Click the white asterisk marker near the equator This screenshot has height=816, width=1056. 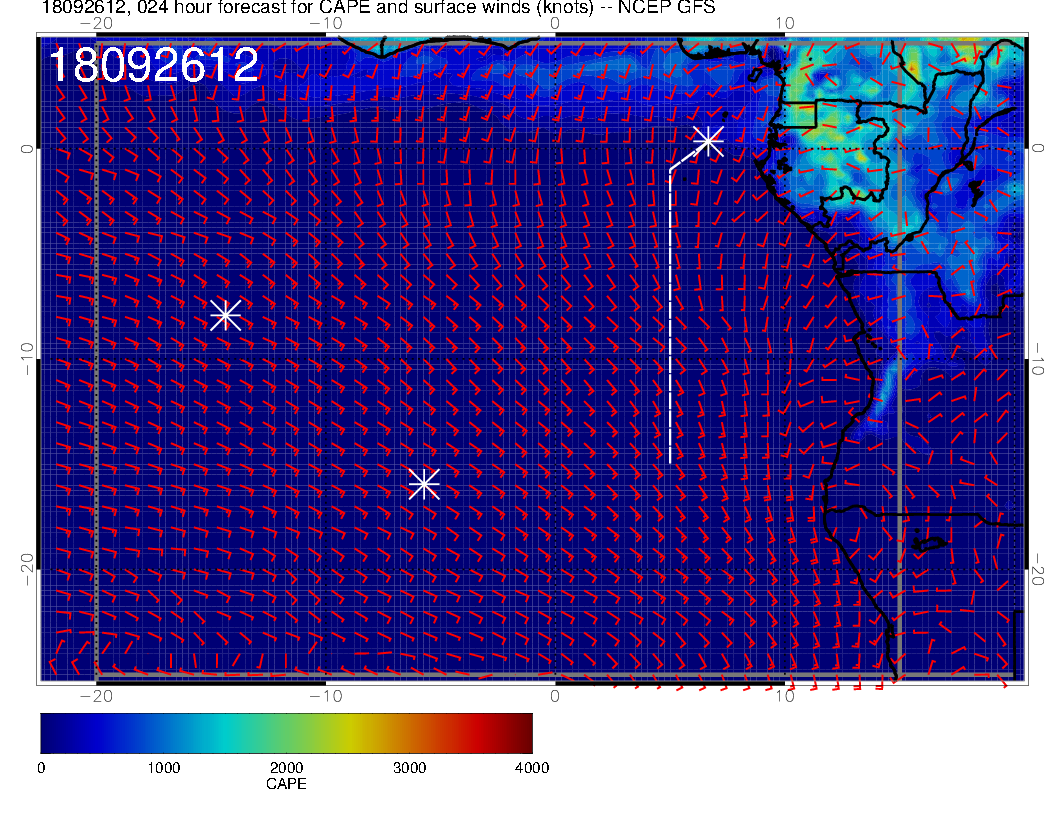tap(708, 140)
